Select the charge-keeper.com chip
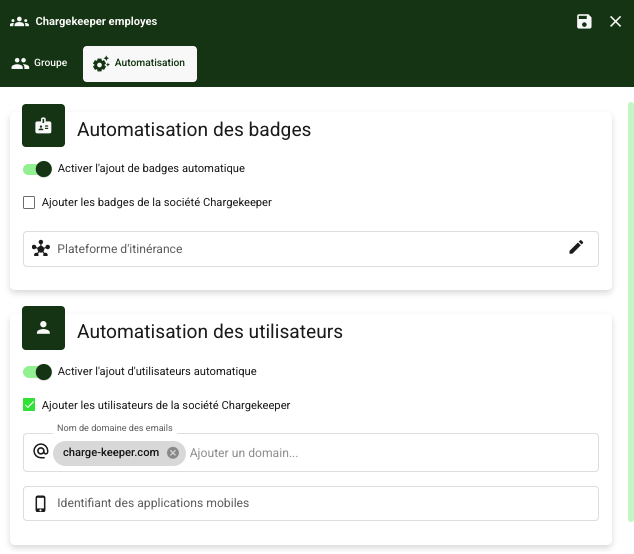Image resolution: width=634 pixels, height=554 pixels. click(110, 453)
